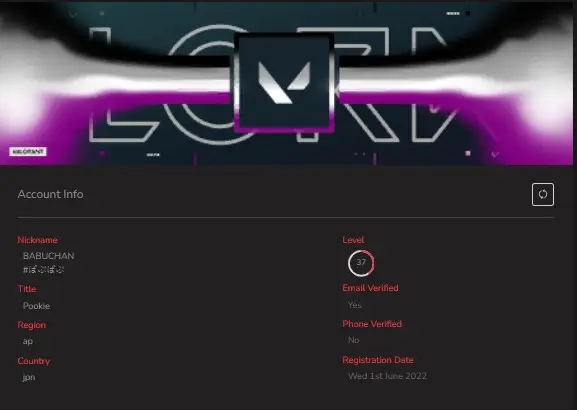The image size is (577, 410).
Task: Click the small VALORANT badge on banner
Action: point(28,152)
